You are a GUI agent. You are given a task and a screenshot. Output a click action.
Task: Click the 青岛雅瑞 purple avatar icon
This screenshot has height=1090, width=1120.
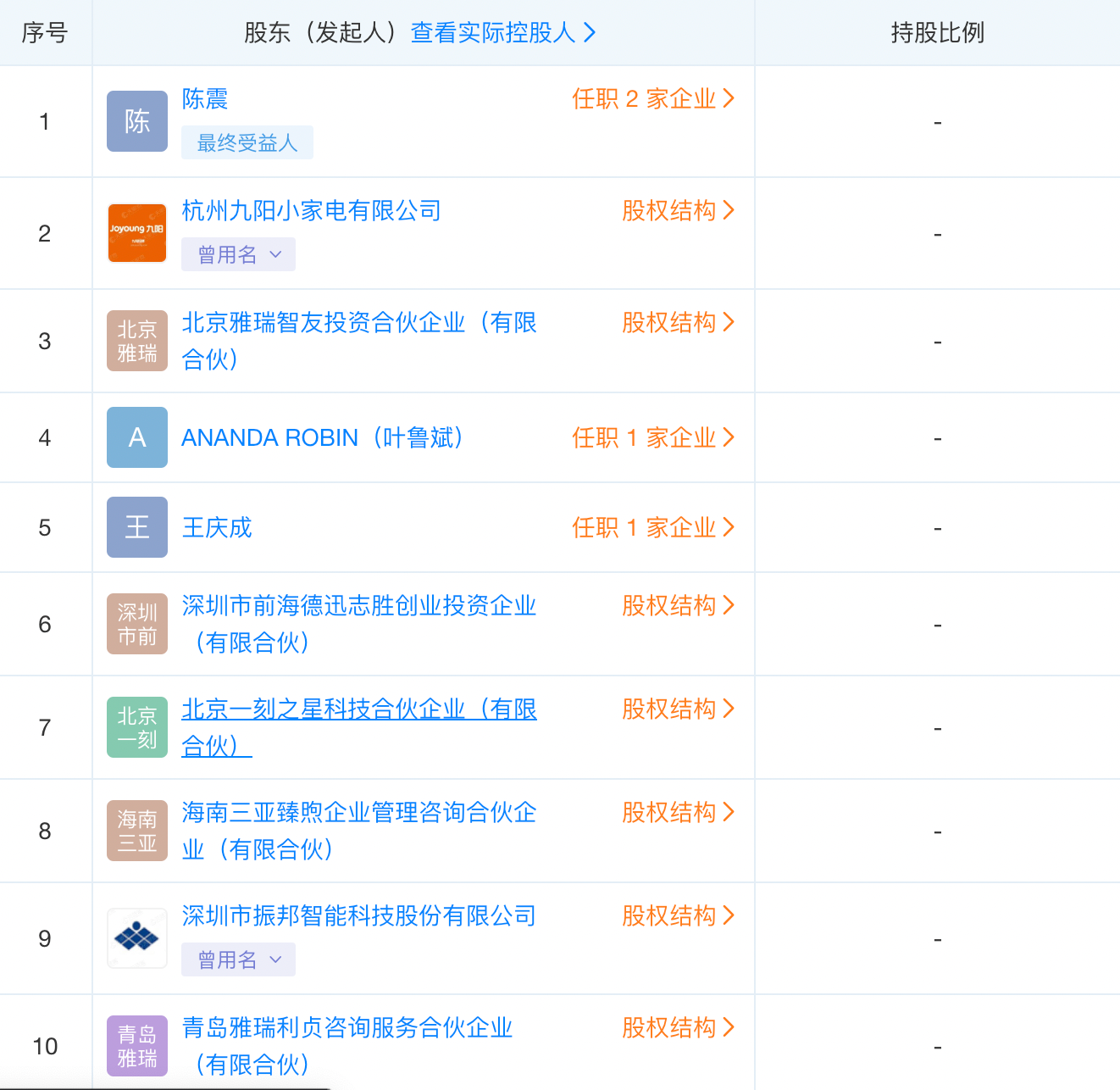(137, 1046)
